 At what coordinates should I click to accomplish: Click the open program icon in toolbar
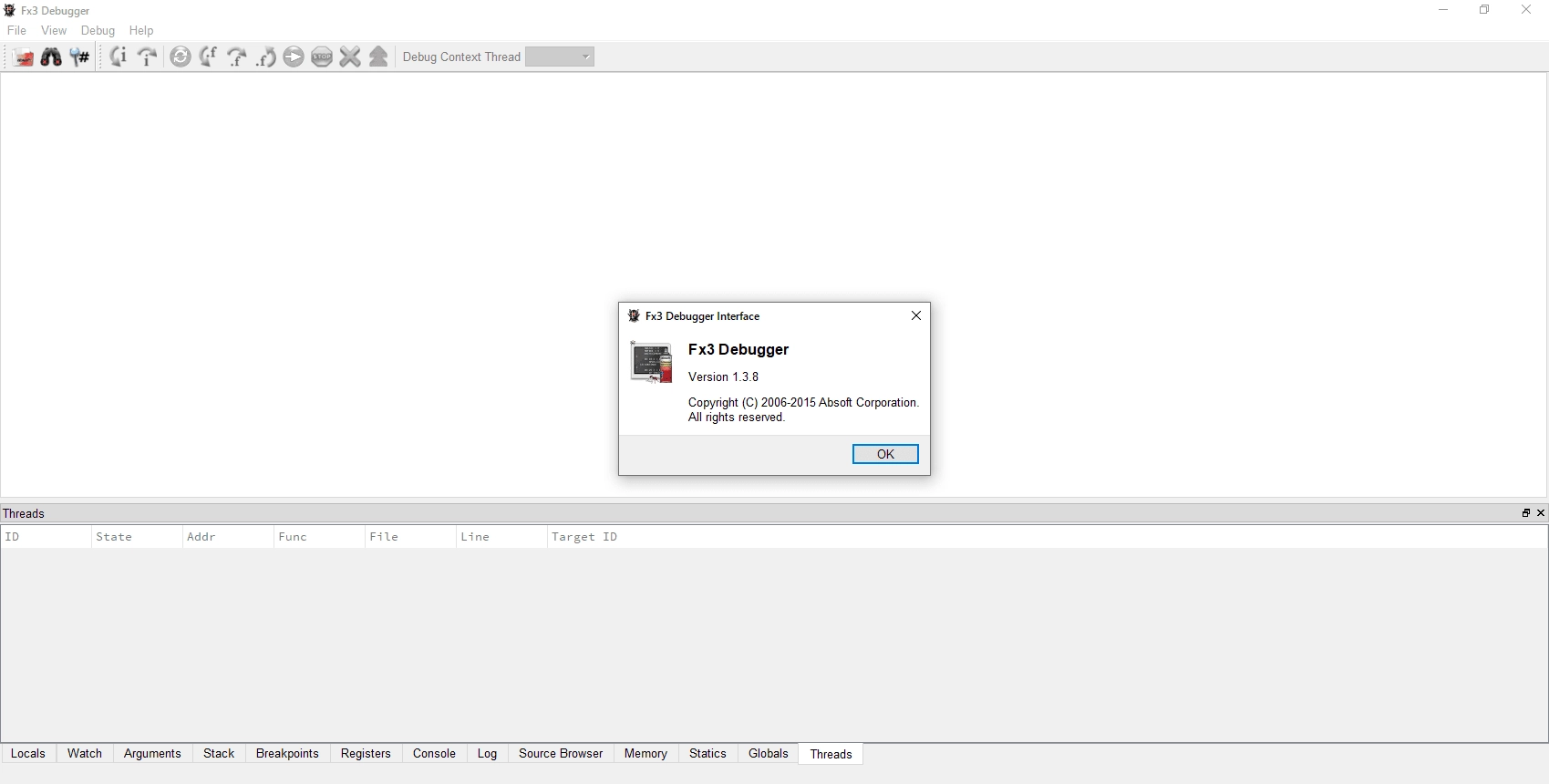click(23, 57)
